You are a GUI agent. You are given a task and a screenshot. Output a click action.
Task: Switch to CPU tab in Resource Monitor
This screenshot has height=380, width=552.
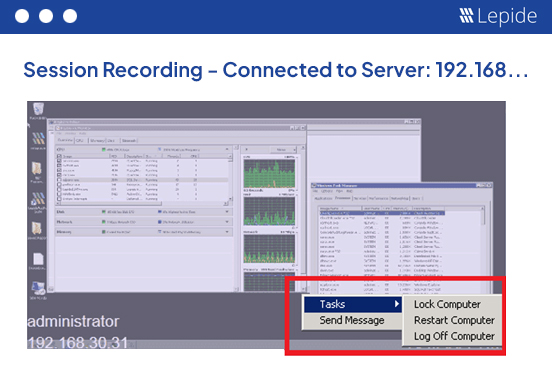click(80, 141)
